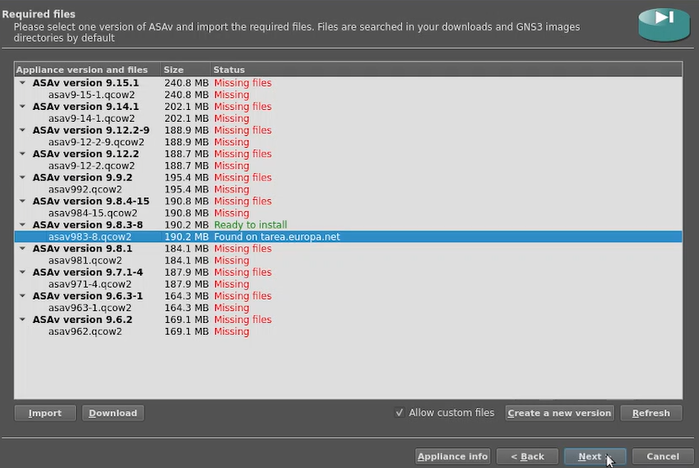The width and height of the screenshot is (699, 468).
Task: Open Appliance info
Action: (x=452, y=456)
